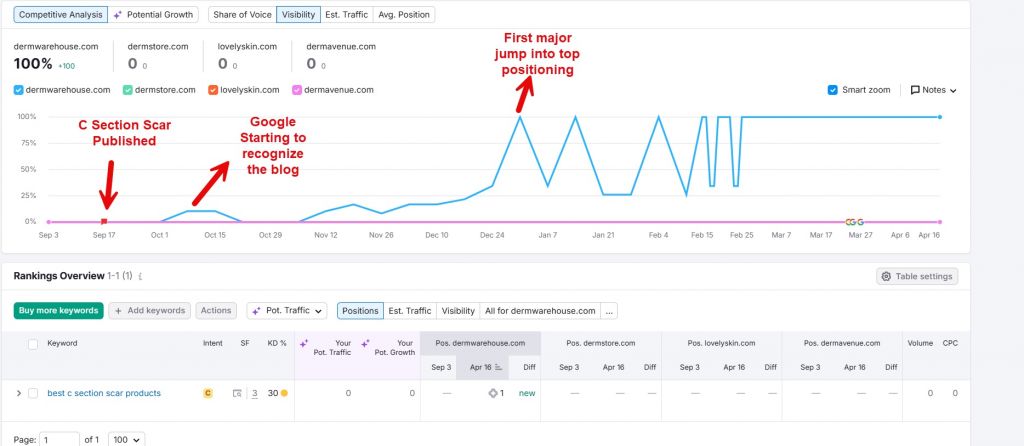Check the box for best c section scar products

[x=33, y=393]
